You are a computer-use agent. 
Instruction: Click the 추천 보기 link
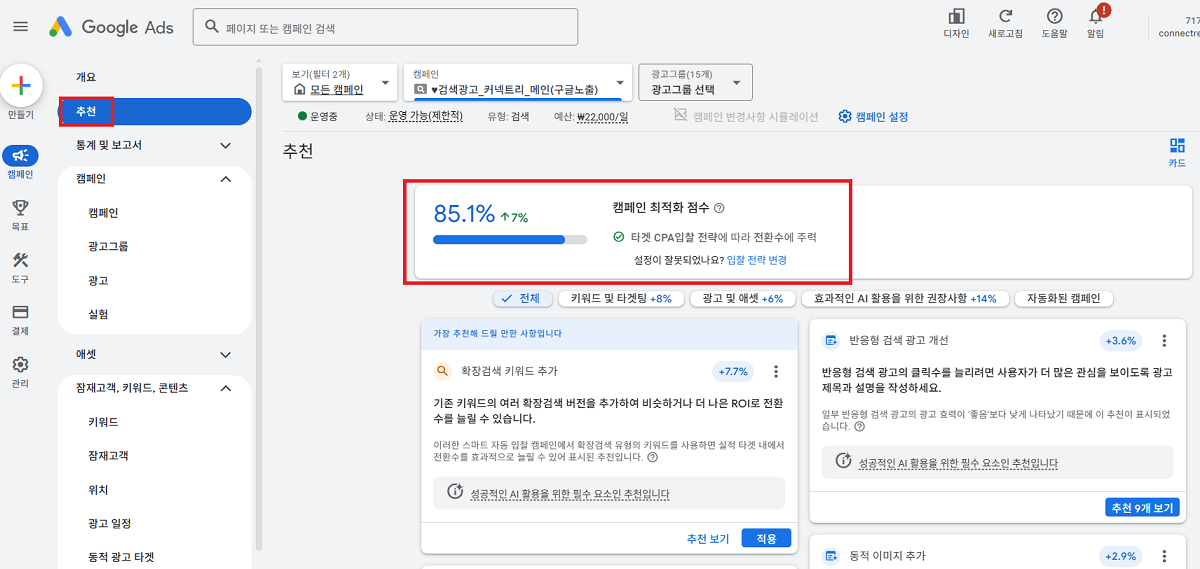click(x=707, y=538)
